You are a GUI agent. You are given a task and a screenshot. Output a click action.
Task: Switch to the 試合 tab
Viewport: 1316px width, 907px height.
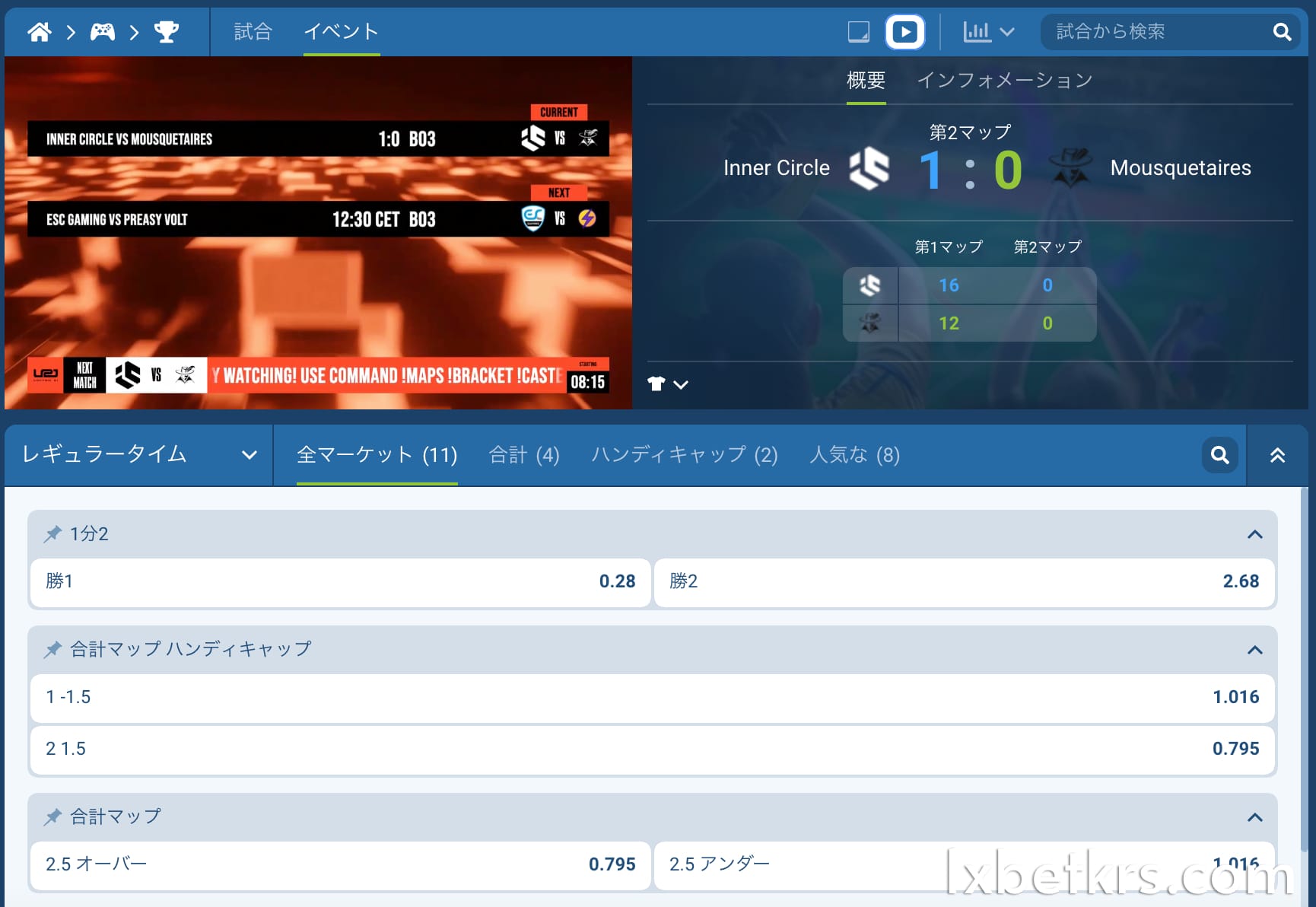click(253, 31)
